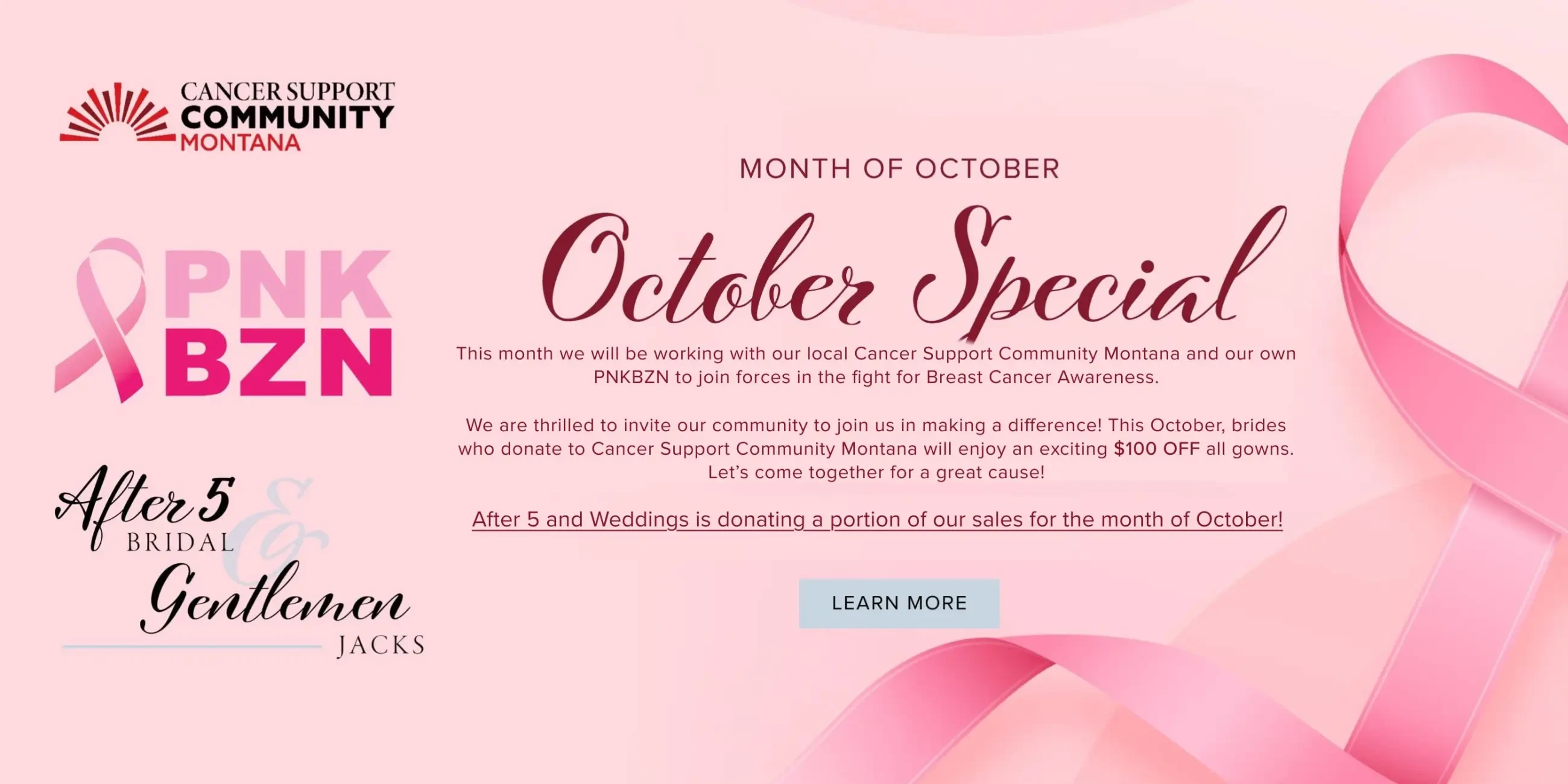Click the MONTH OF OCTOBER heading
Screen dimensions: 1568x784
(x=900, y=169)
